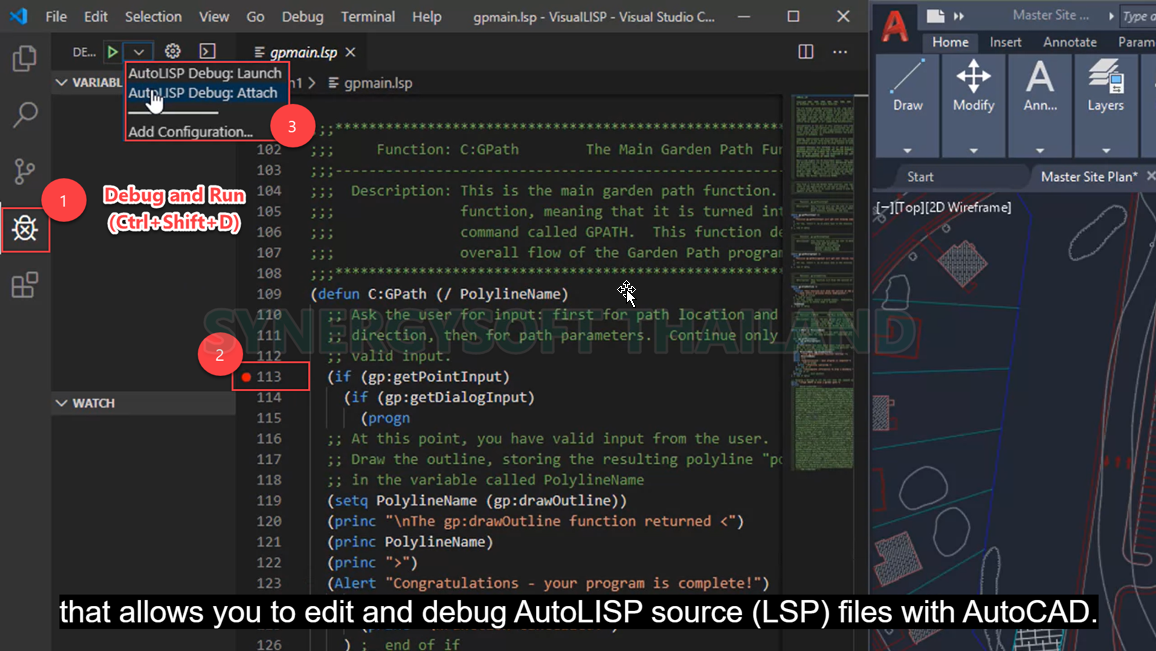Screen dimensions: 1156x651
Task: Select AutoLISP Debug: Attach configuration
Action: 206,93
